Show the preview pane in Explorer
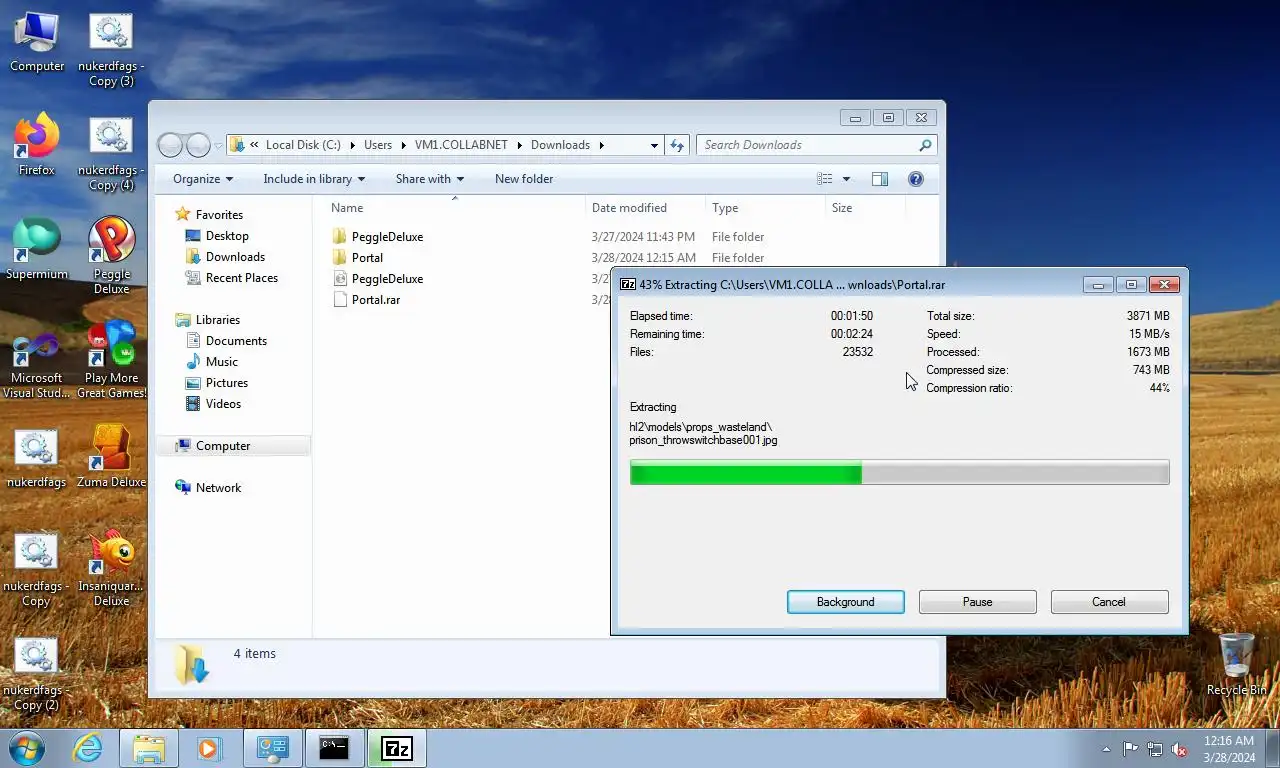The width and height of the screenshot is (1280, 768). click(x=880, y=179)
